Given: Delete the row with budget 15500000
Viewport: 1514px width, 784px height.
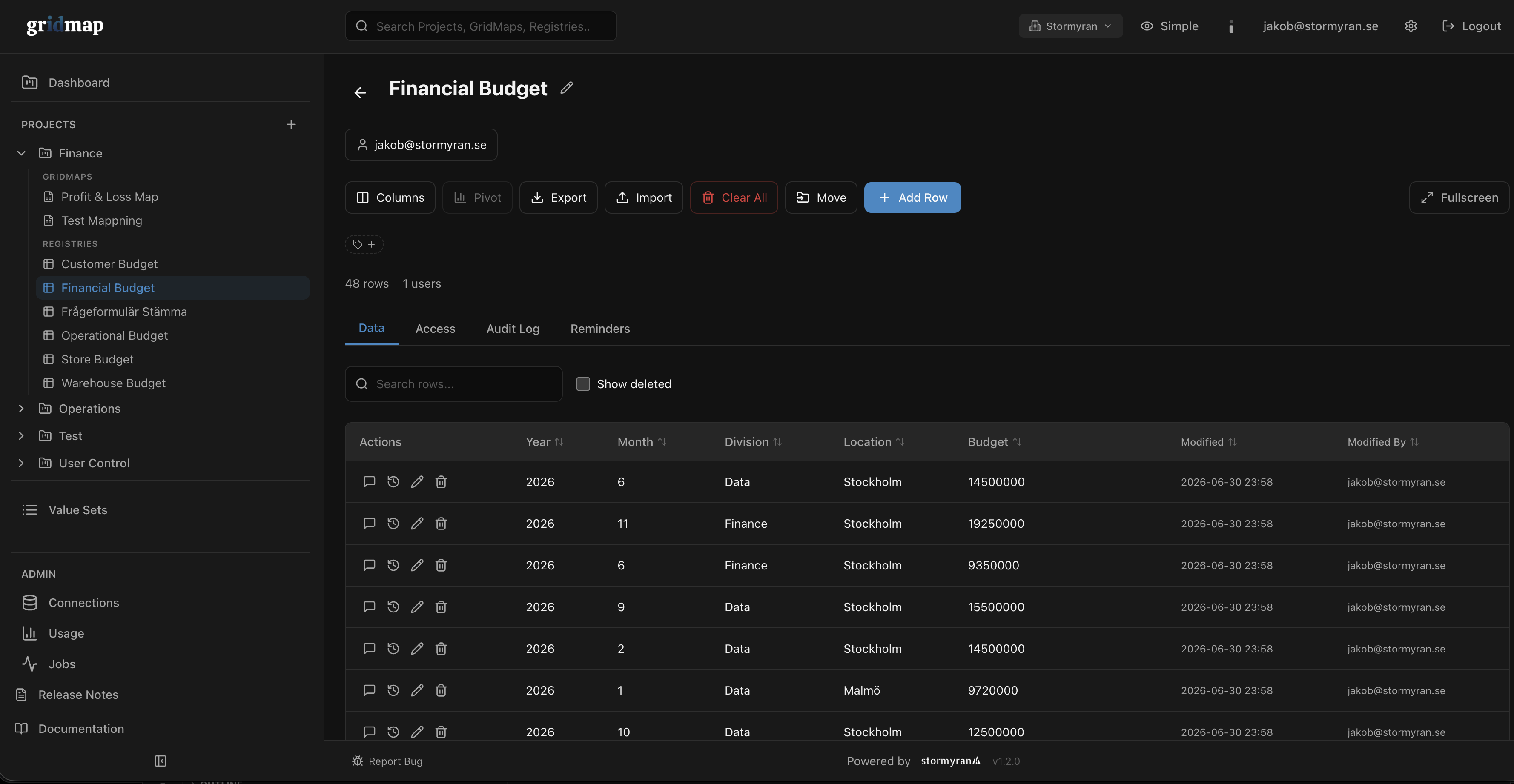Looking at the screenshot, I should 441,607.
